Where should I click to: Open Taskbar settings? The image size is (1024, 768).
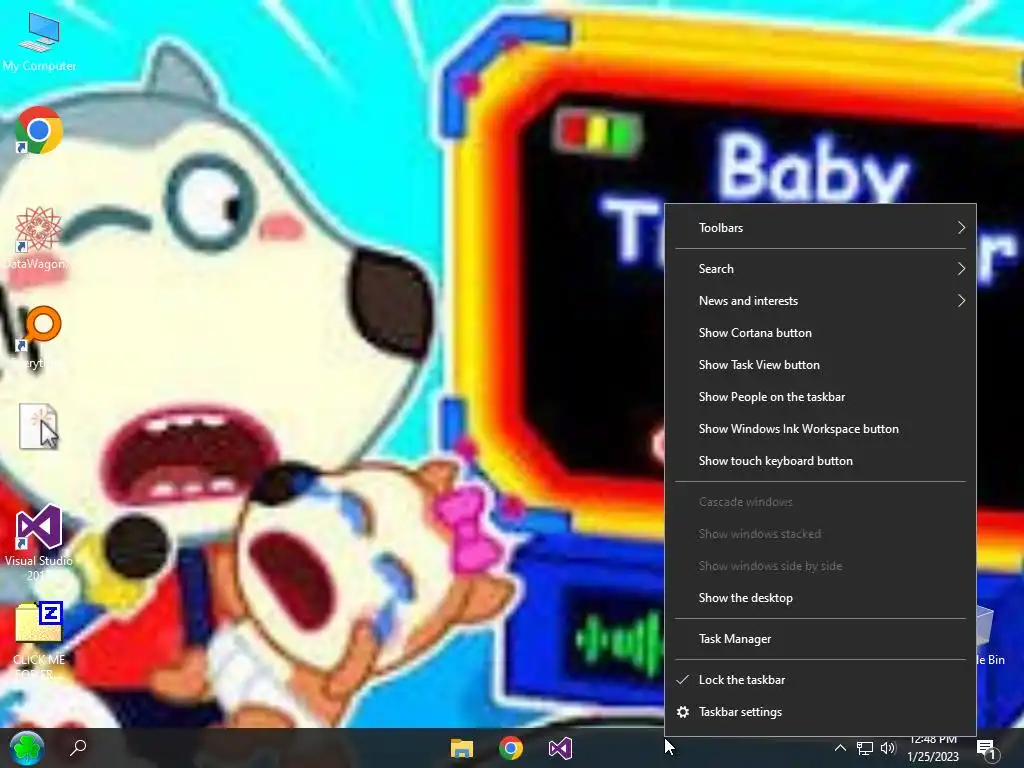(820, 712)
